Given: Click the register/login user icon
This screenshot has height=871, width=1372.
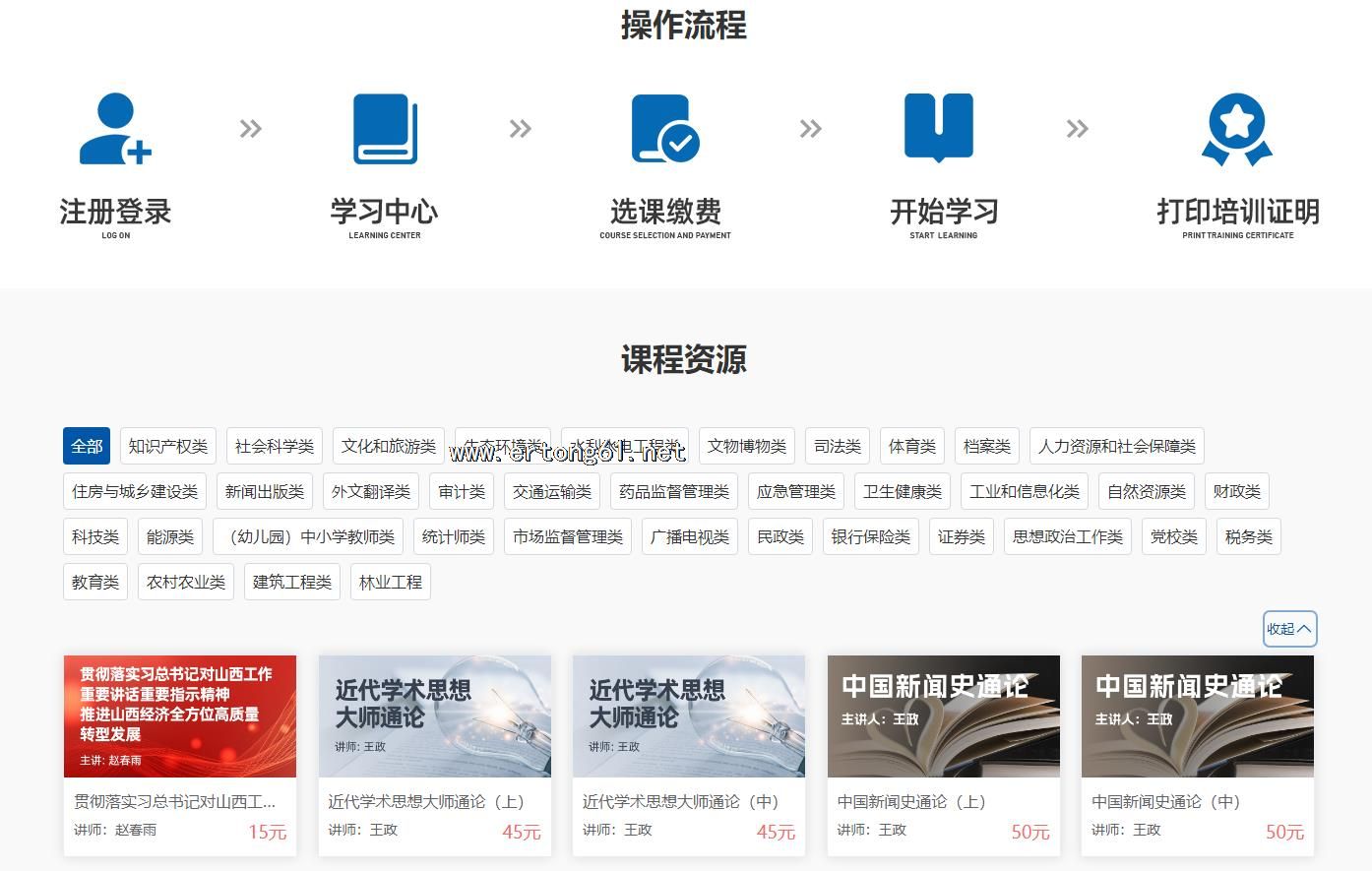Looking at the screenshot, I should pos(115,129).
